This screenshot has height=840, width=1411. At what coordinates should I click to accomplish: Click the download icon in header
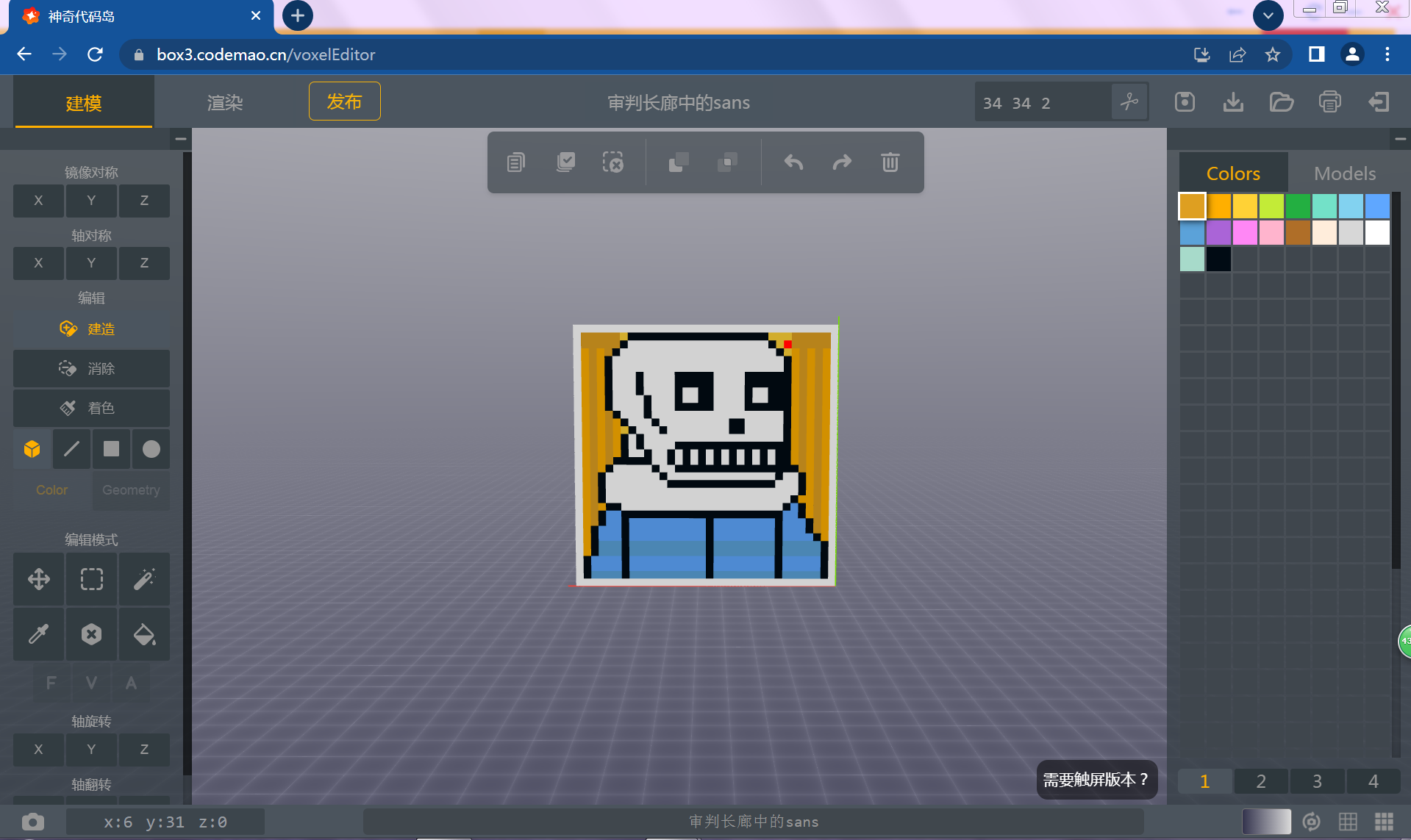[1233, 102]
